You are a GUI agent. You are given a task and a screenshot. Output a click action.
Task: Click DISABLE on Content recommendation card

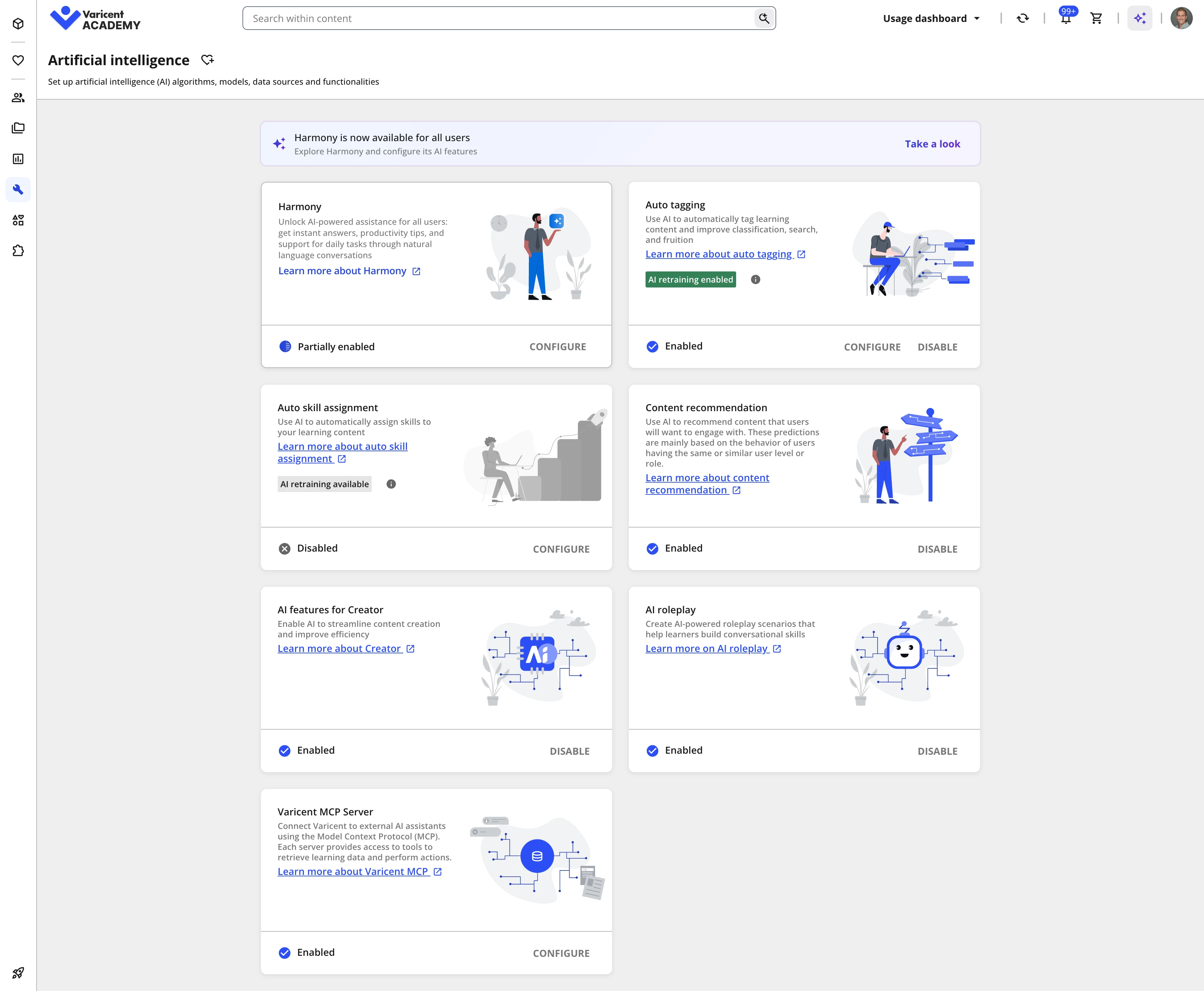click(x=937, y=549)
